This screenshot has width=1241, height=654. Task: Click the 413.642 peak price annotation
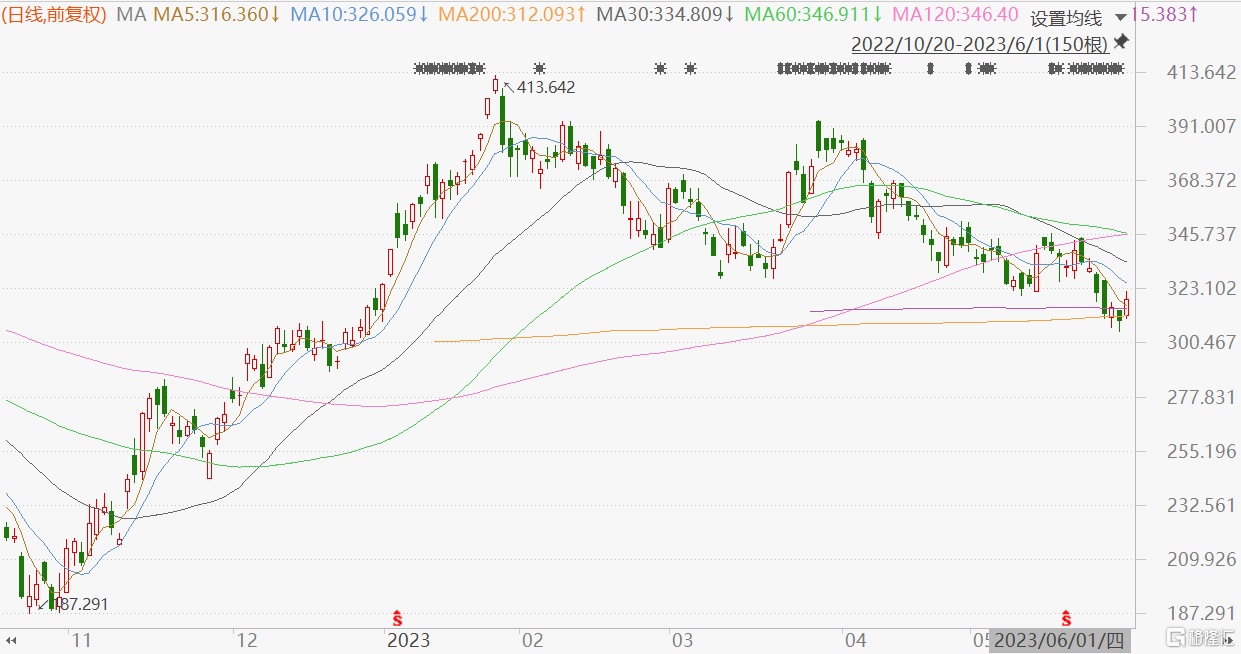pyautogui.click(x=546, y=87)
